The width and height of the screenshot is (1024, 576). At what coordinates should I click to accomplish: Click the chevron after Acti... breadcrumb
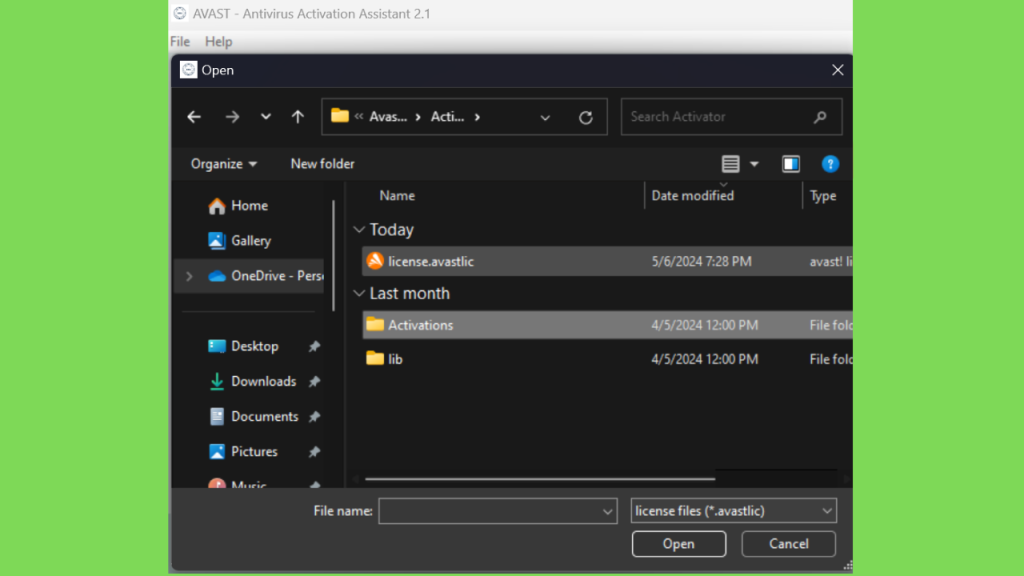(477, 117)
